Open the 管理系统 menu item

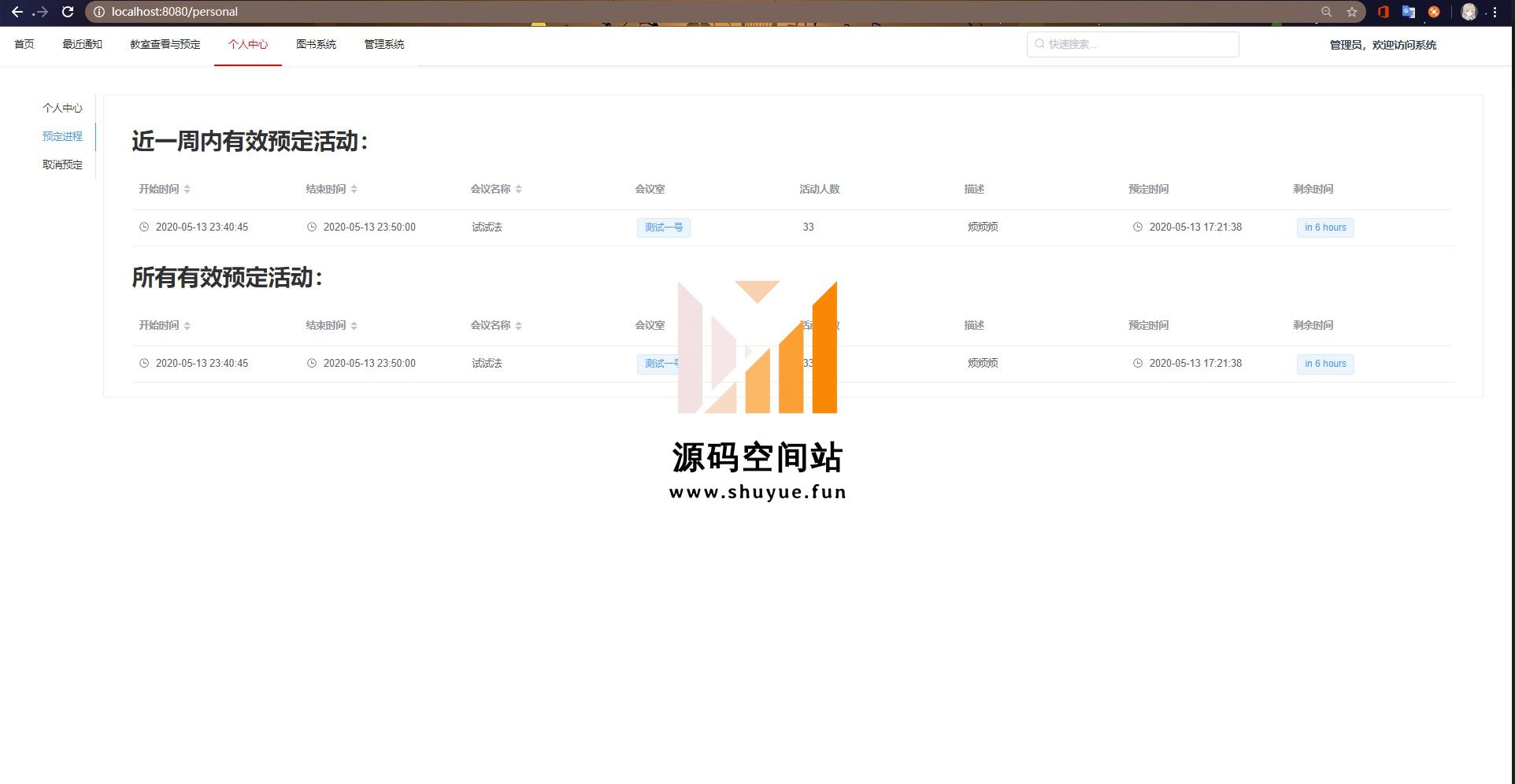pyautogui.click(x=384, y=44)
